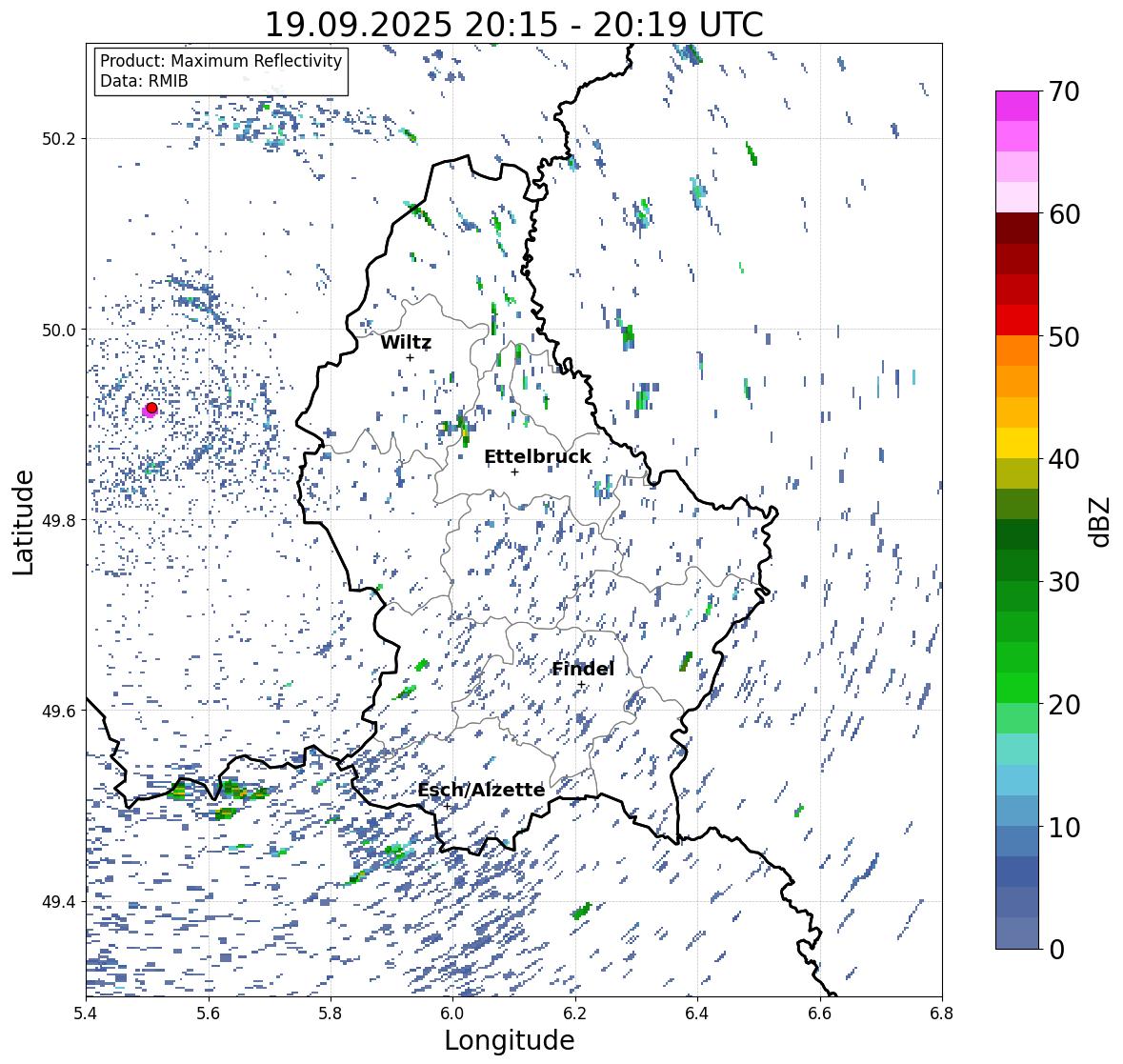Select the Findel city label
The image size is (1123, 1064).
pos(583,670)
